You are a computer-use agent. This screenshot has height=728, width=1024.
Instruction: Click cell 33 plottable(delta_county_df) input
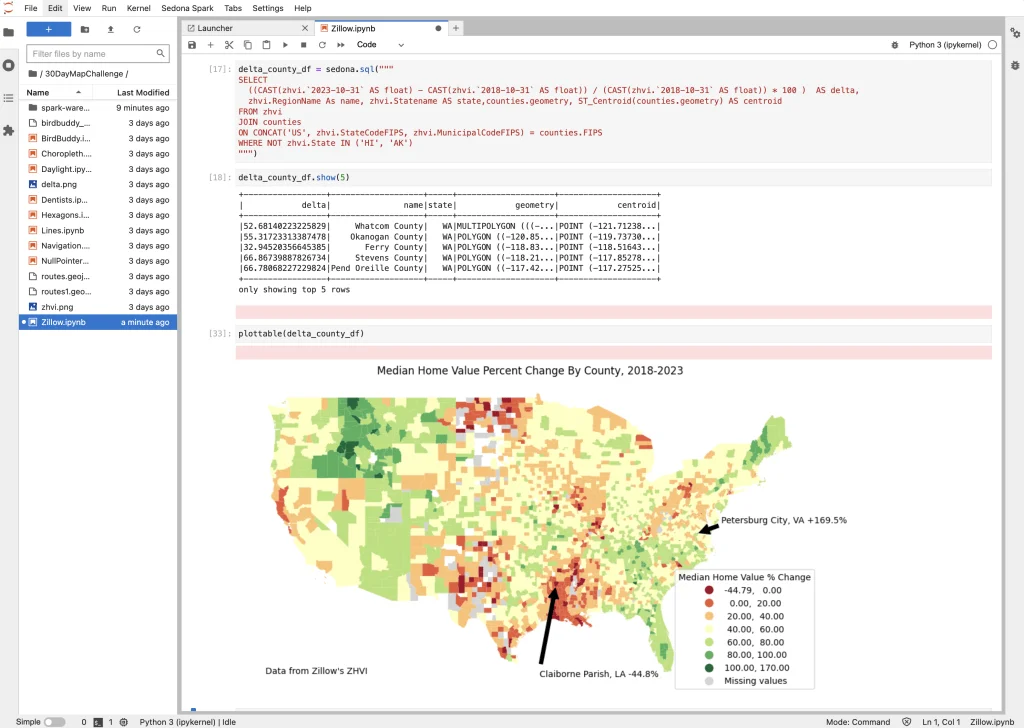click(614, 334)
